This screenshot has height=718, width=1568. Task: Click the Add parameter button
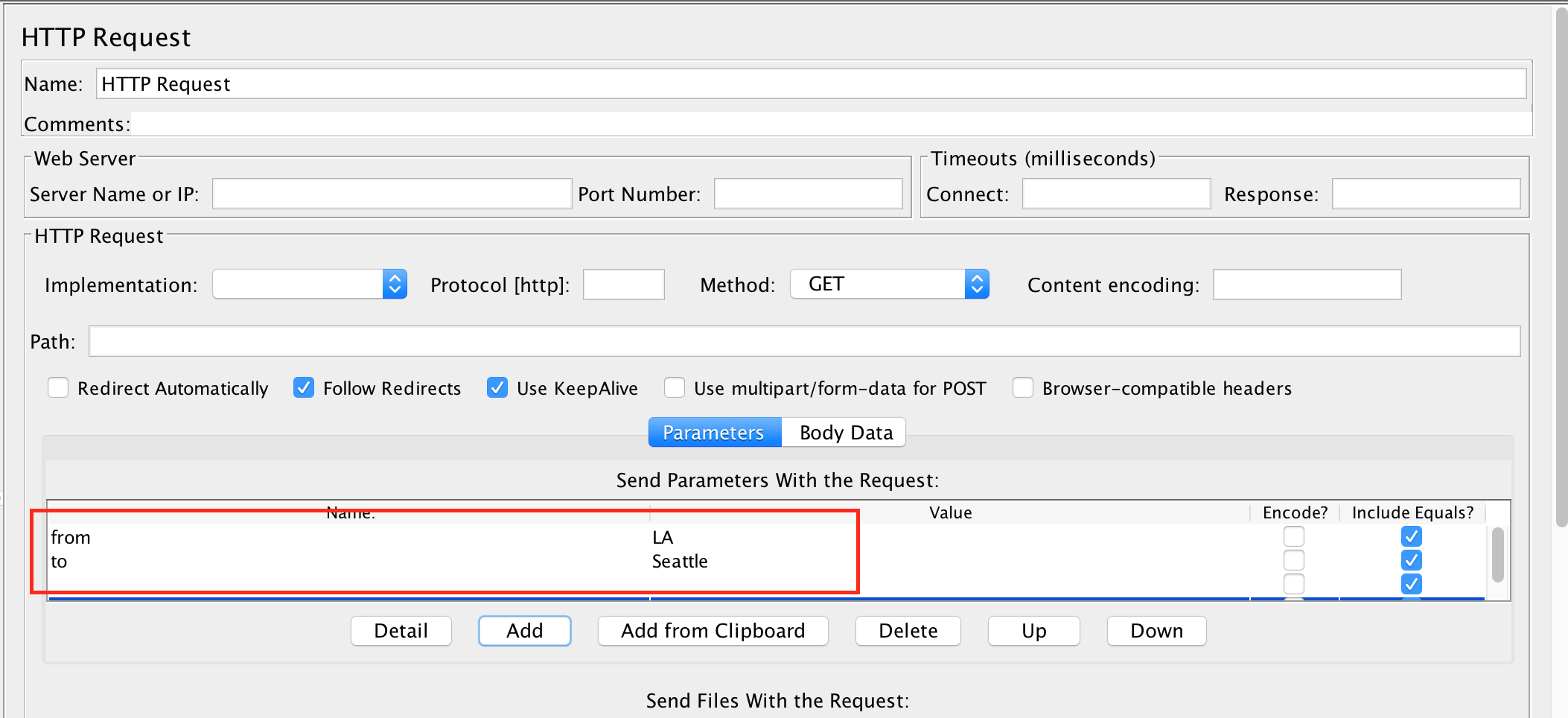tap(524, 631)
